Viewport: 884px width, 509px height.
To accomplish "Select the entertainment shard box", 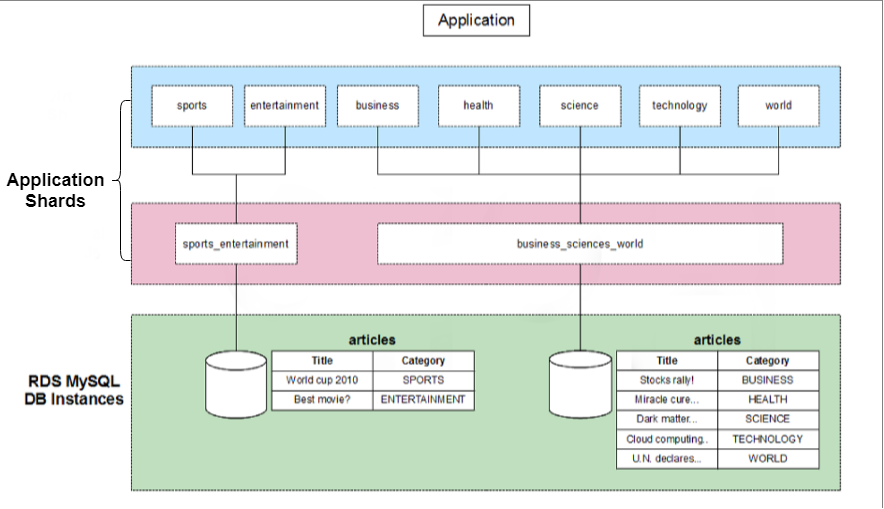I will [285, 105].
